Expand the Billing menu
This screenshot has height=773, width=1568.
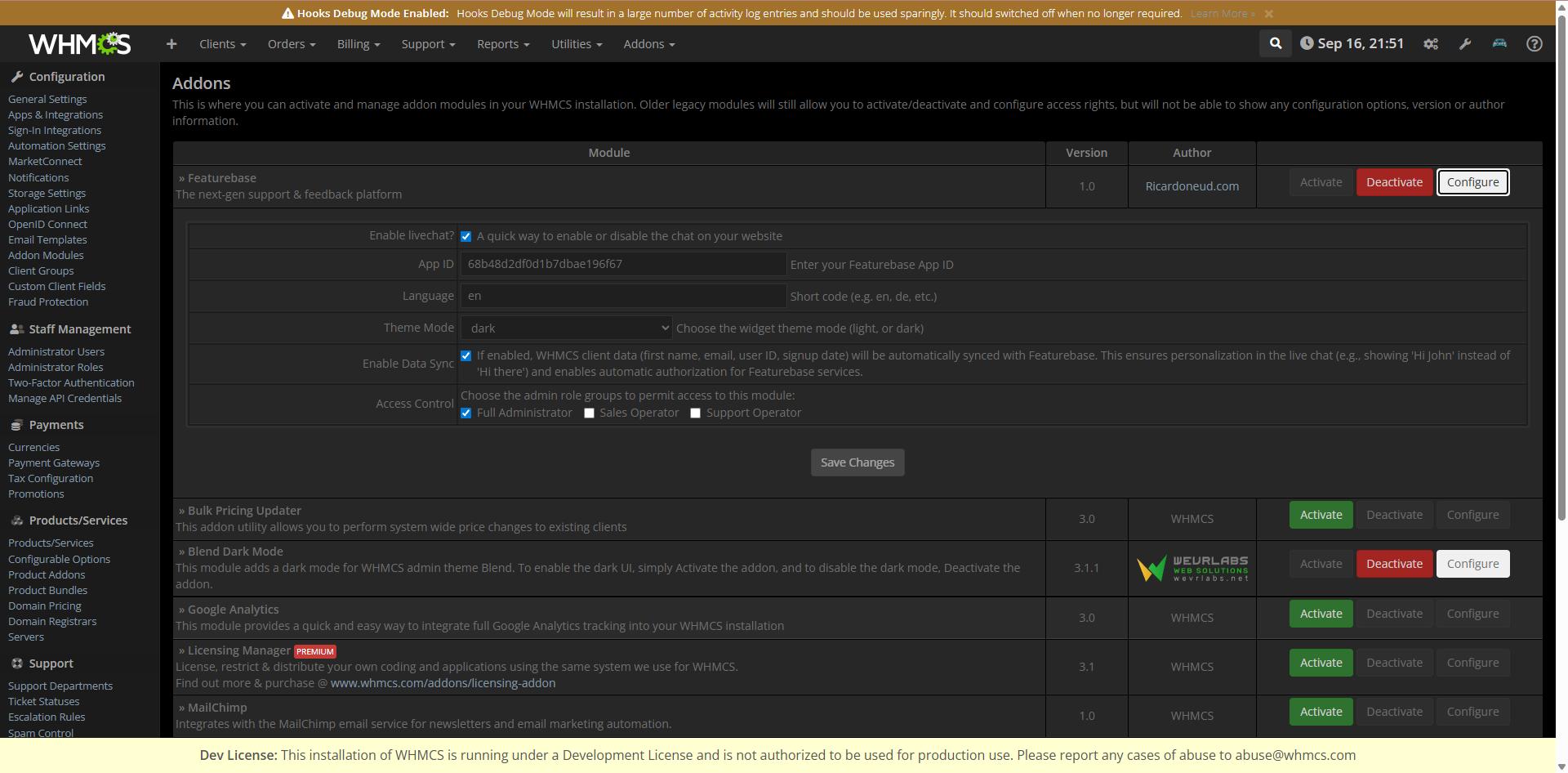coord(359,44)
